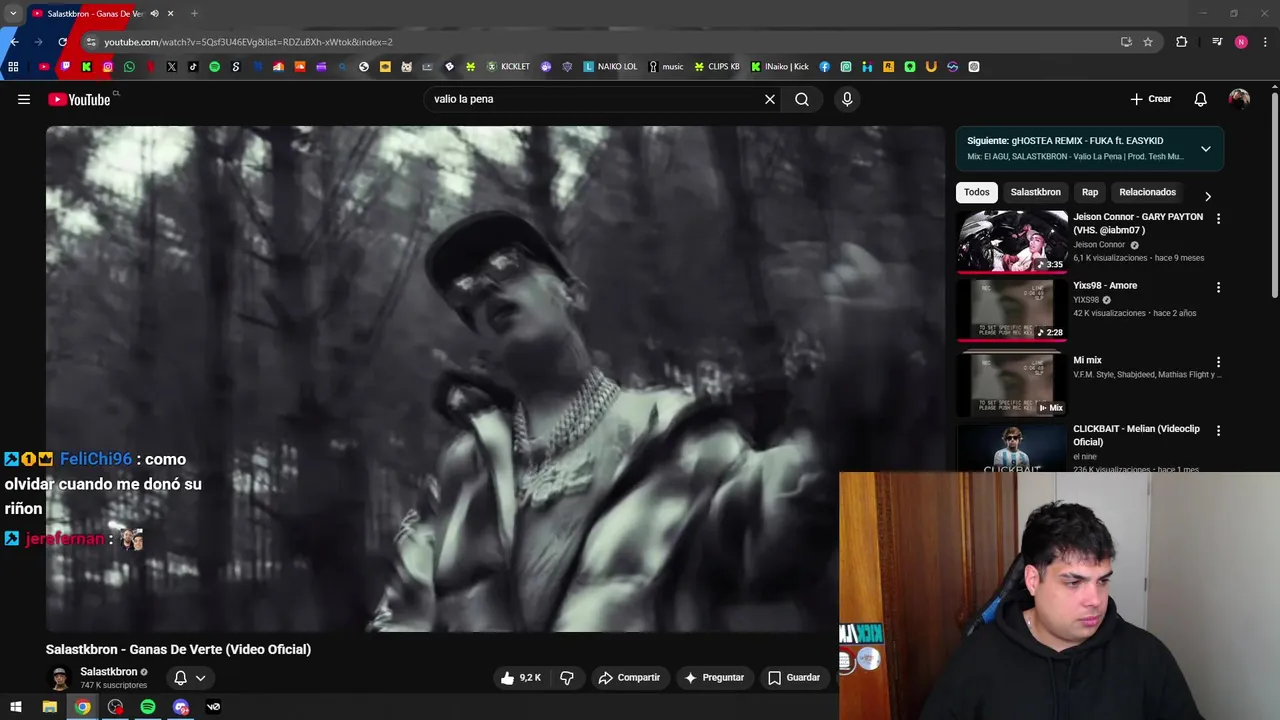The image size is (1280, 720).
Task: Open notification preferences dropdown arrow
Action: (x=200, y=678)
